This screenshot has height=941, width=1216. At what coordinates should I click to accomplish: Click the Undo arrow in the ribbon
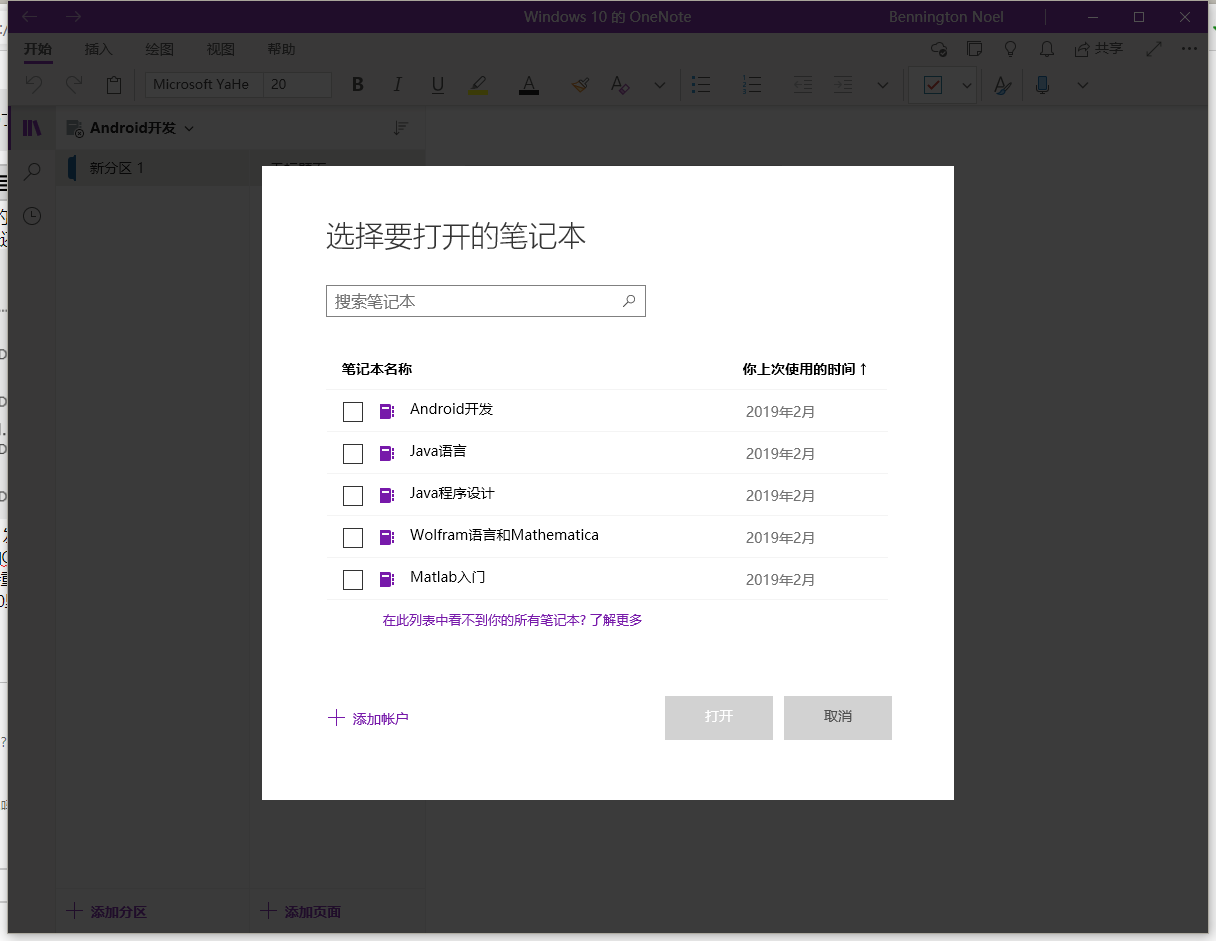(34, 85)
